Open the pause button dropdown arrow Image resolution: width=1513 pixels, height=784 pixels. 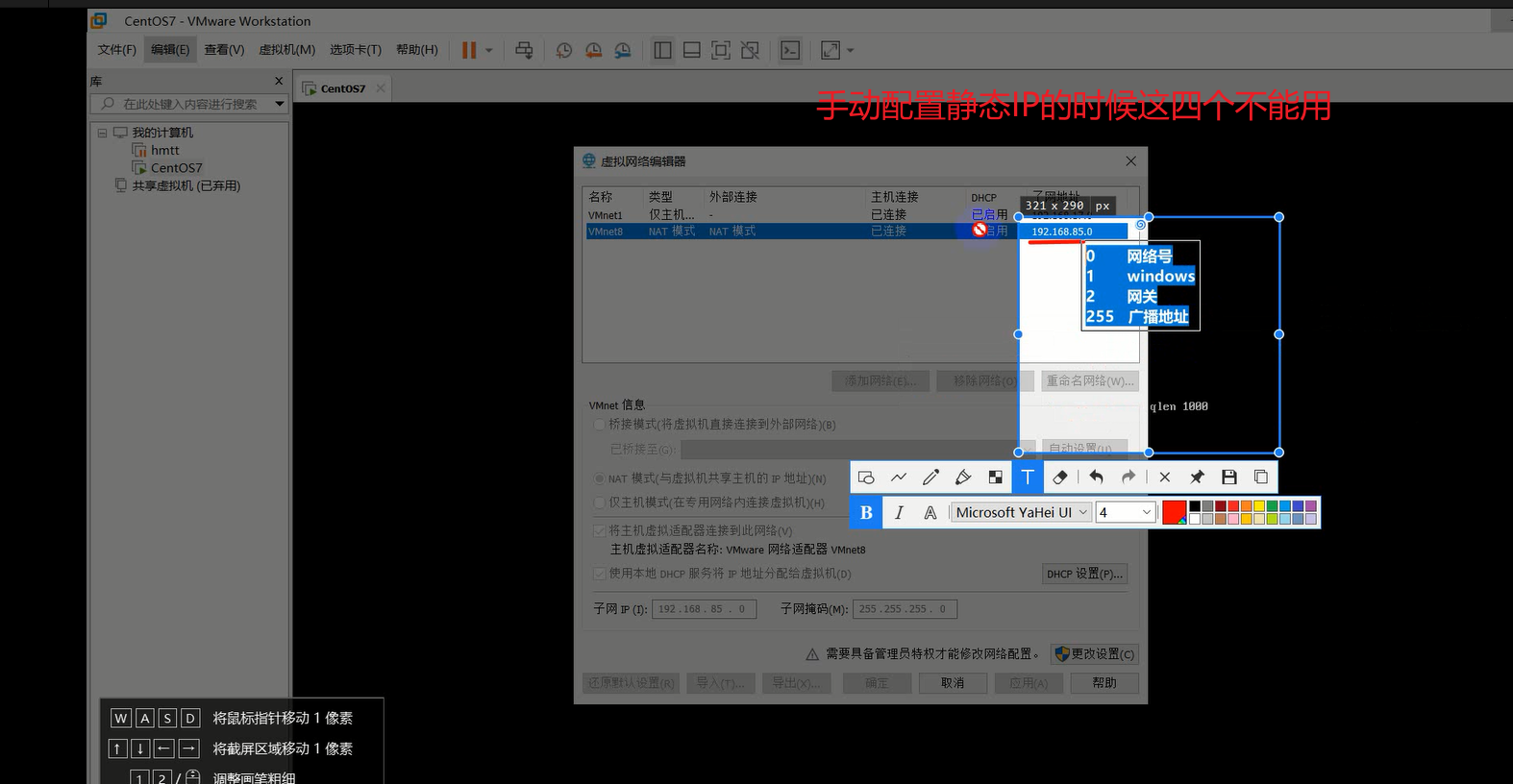[488, 50]
